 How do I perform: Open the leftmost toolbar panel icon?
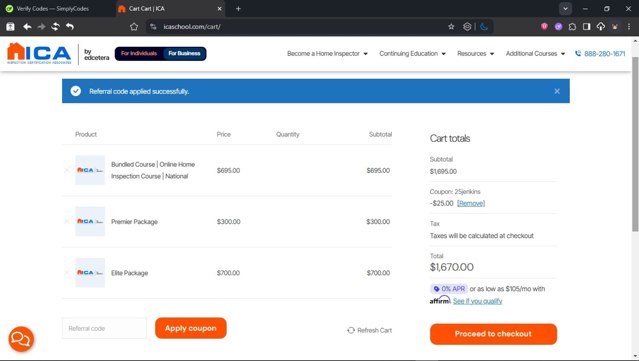pos(11,26)
